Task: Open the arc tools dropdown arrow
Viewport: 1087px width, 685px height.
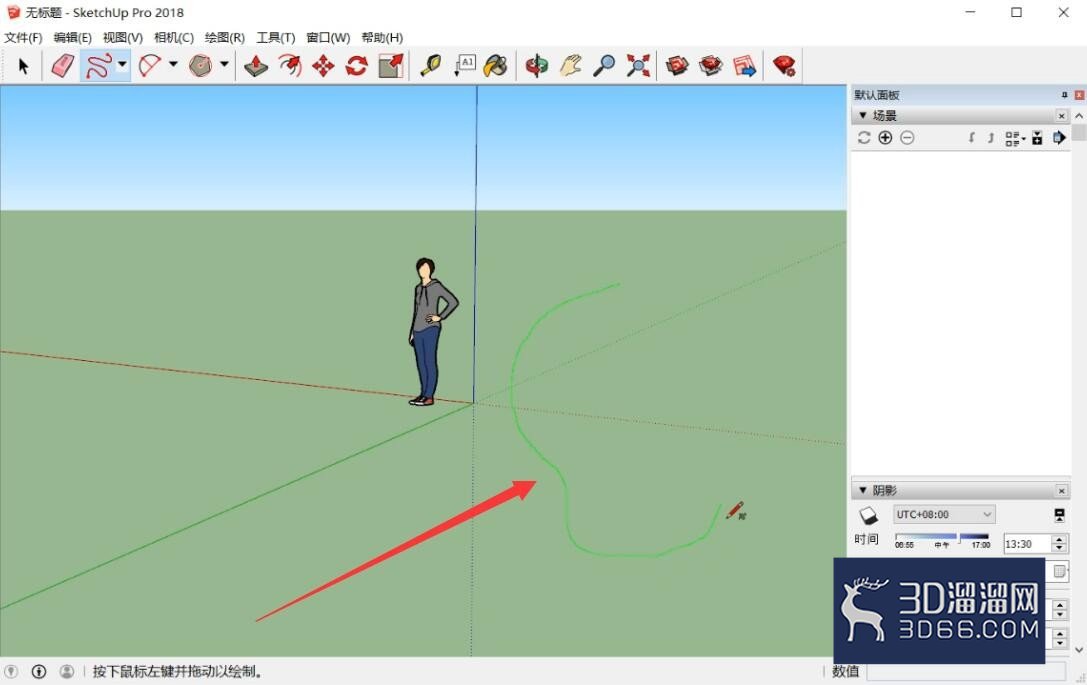Action: point(173,64)
